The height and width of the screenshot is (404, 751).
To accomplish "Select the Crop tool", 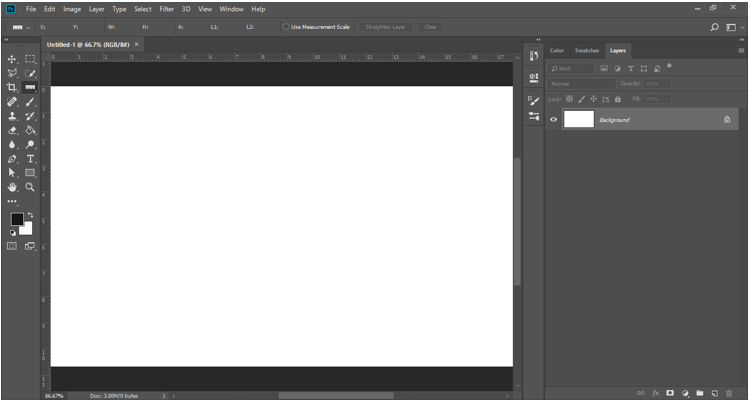I will (x=12, y=88).
